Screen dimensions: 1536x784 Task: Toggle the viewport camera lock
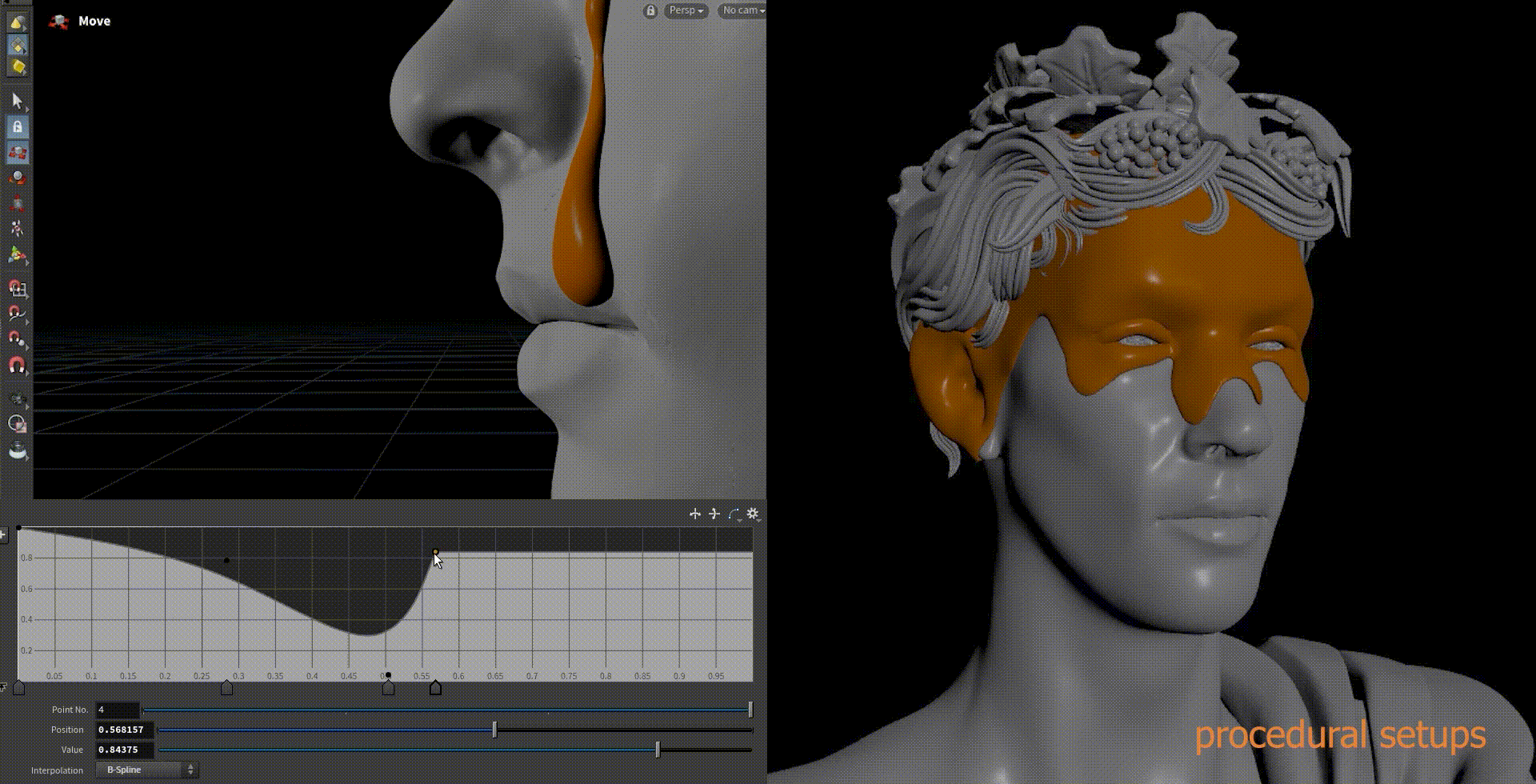click(650, 11)
